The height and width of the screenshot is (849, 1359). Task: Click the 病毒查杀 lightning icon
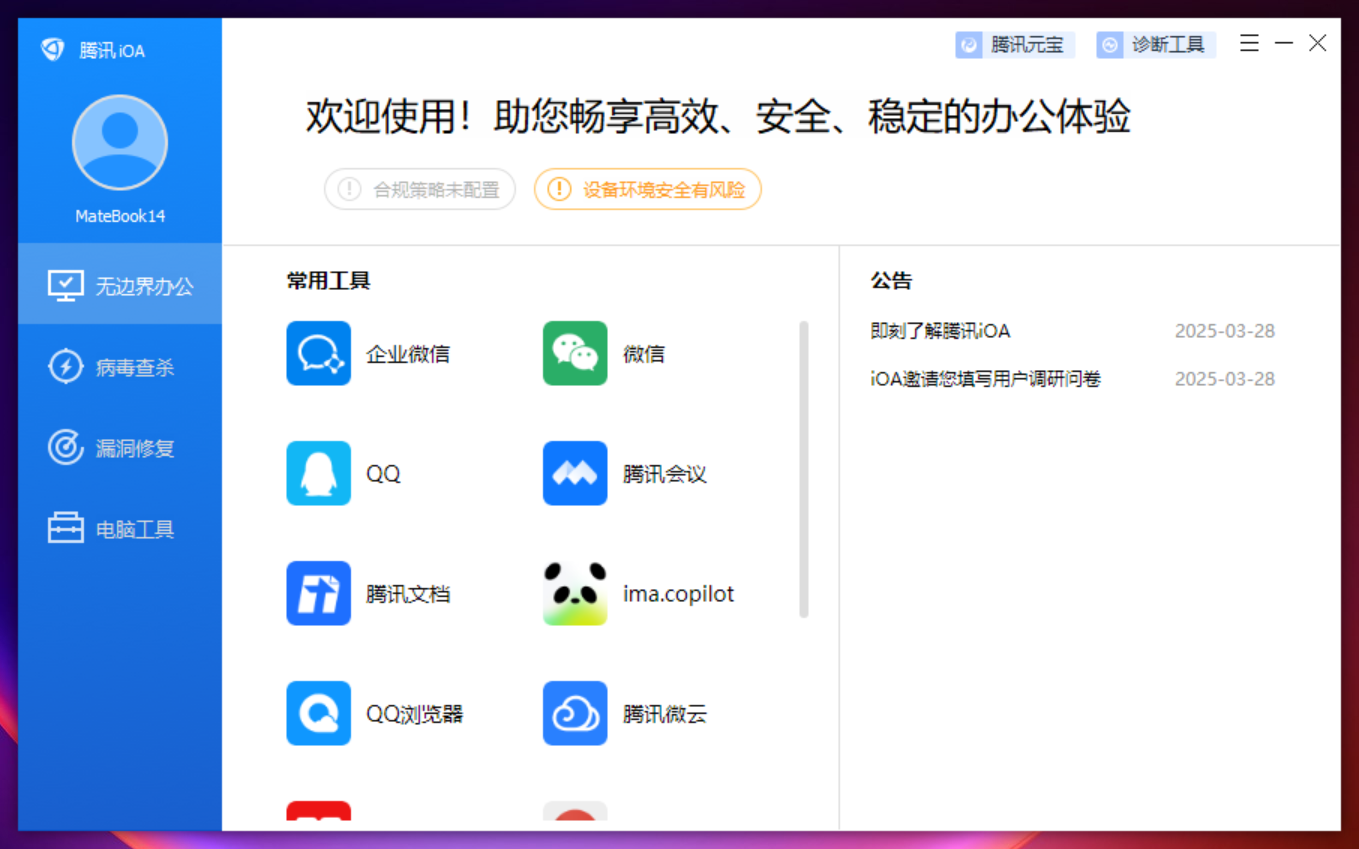66,367
